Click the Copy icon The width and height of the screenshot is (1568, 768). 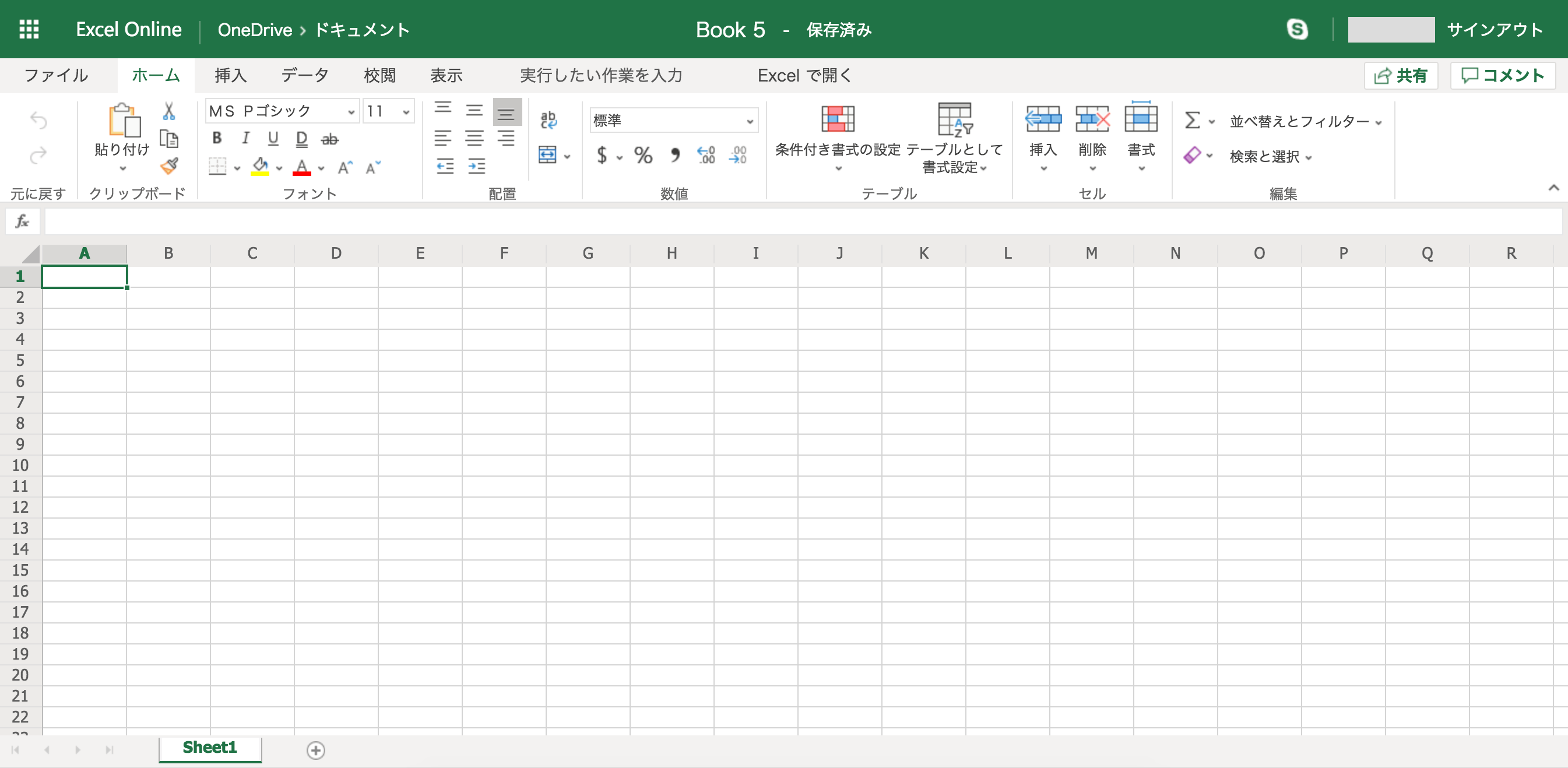point(168,139)
